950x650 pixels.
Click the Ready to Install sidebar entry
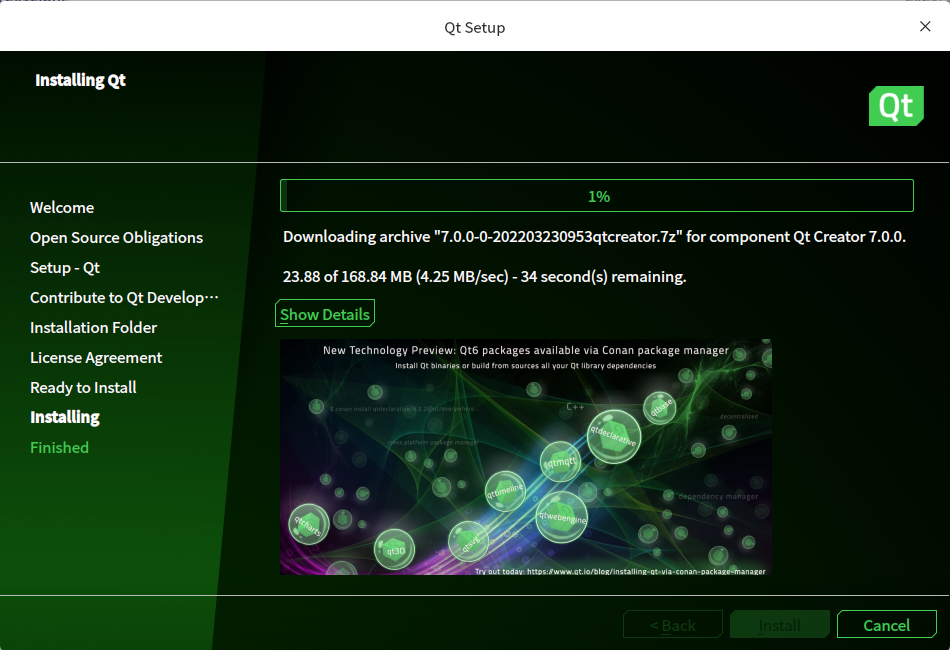[x=83, y=387]
